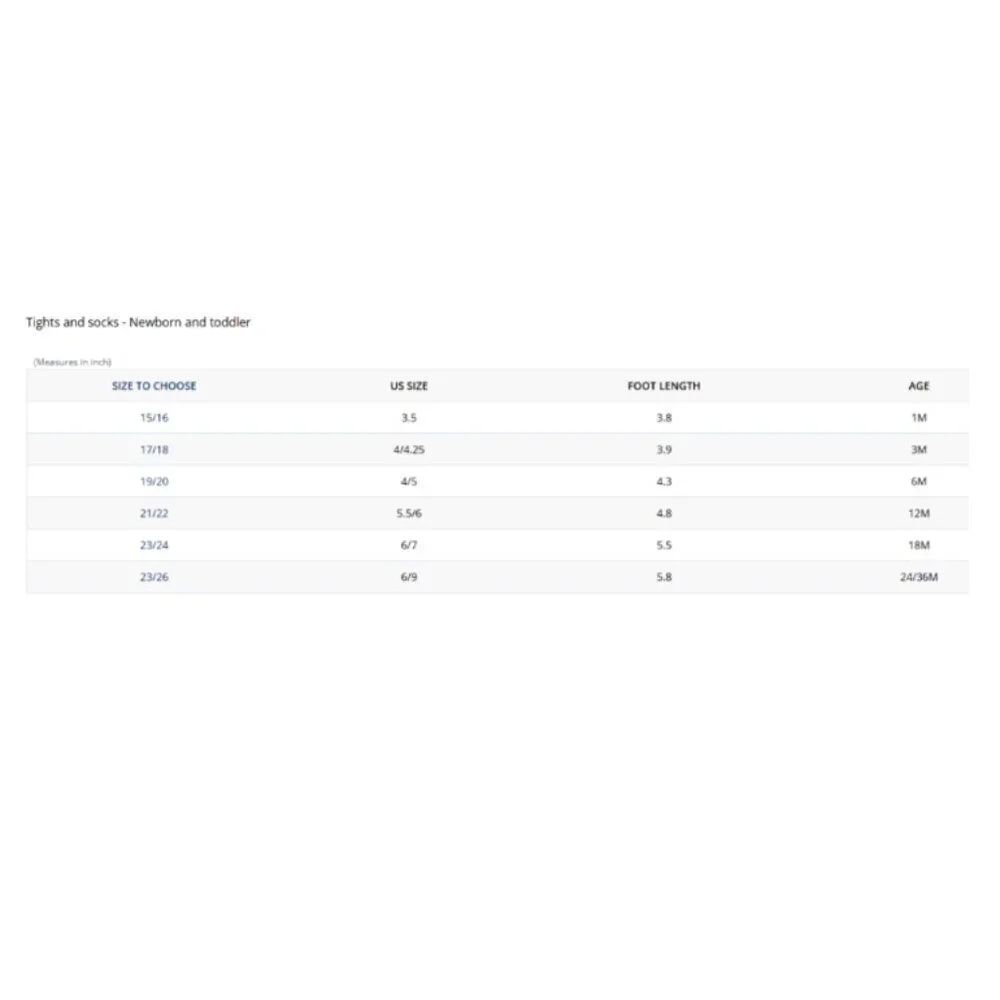This screenshot has width=1000, height=1000.
Task: Click the US SIZE column header
Action: coord(409,386)
